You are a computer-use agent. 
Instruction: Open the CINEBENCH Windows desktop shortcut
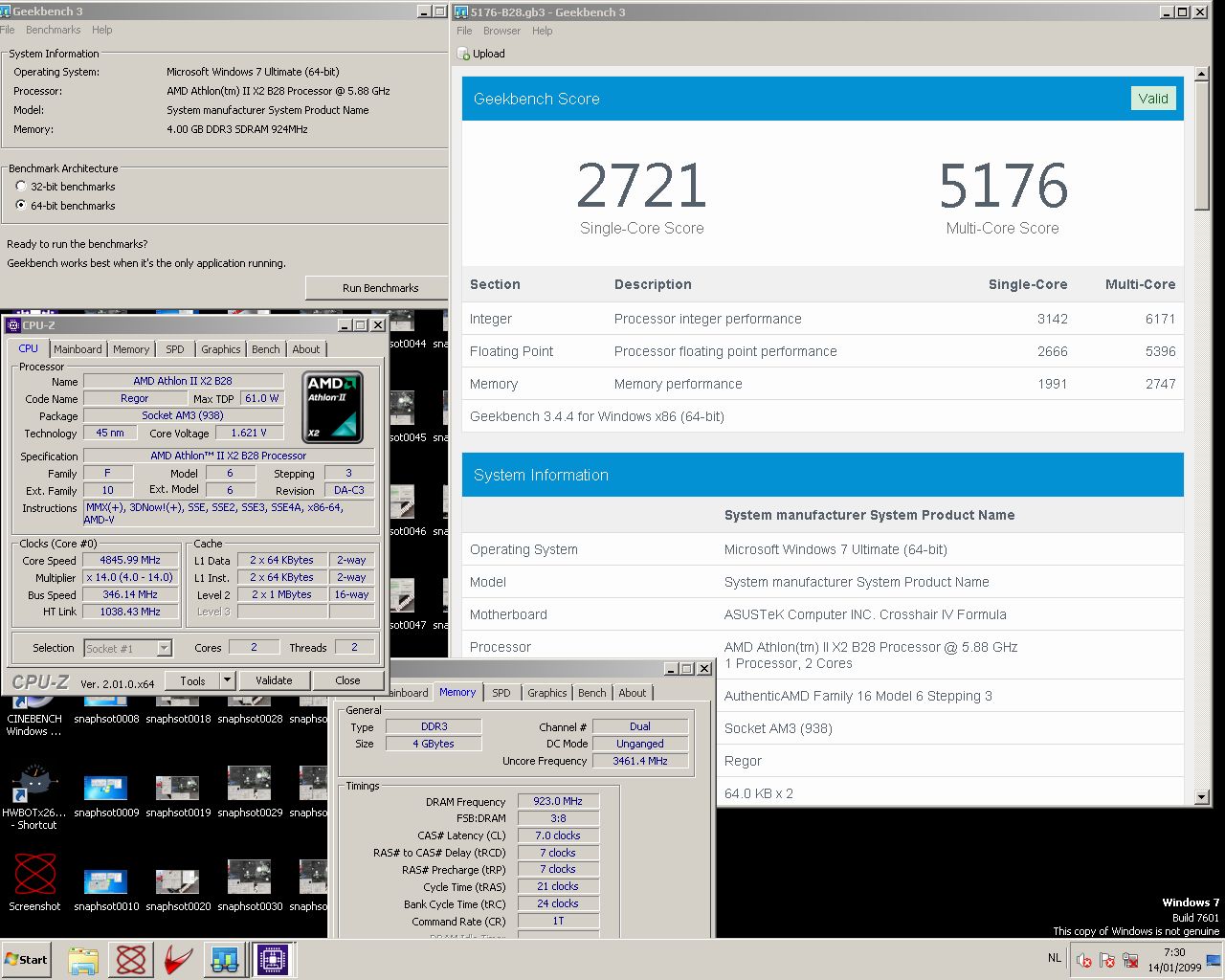click(x=34, y=716)
